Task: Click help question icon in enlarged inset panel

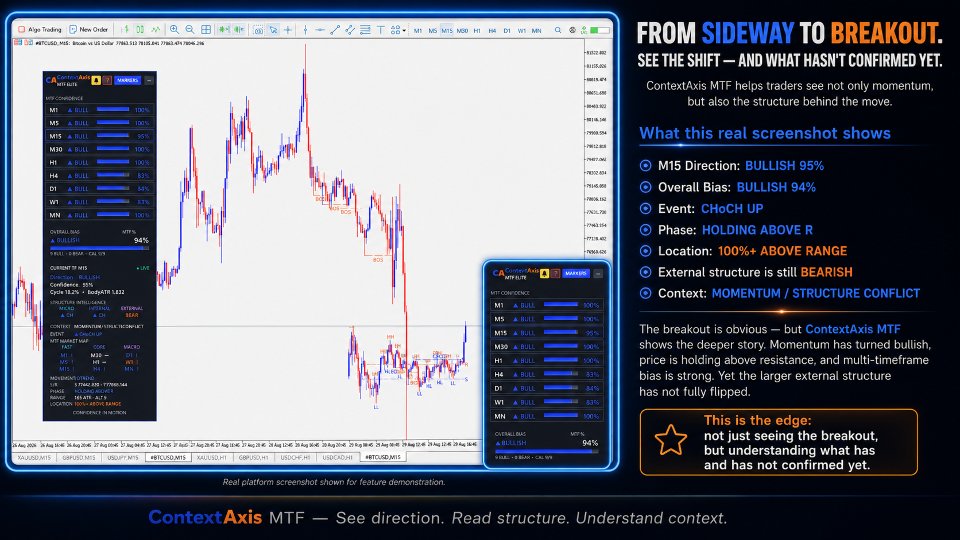Action: (555, 273)
